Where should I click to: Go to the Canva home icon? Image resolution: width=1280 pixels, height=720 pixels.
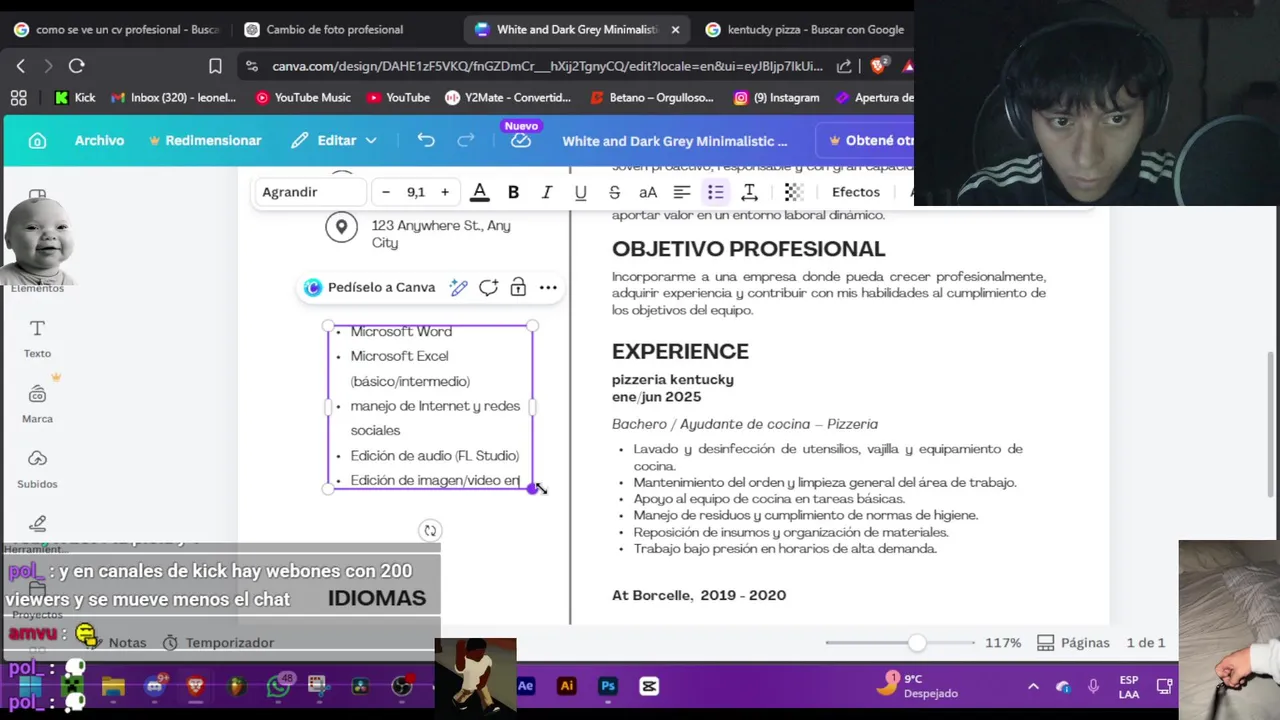click(37, 141)
